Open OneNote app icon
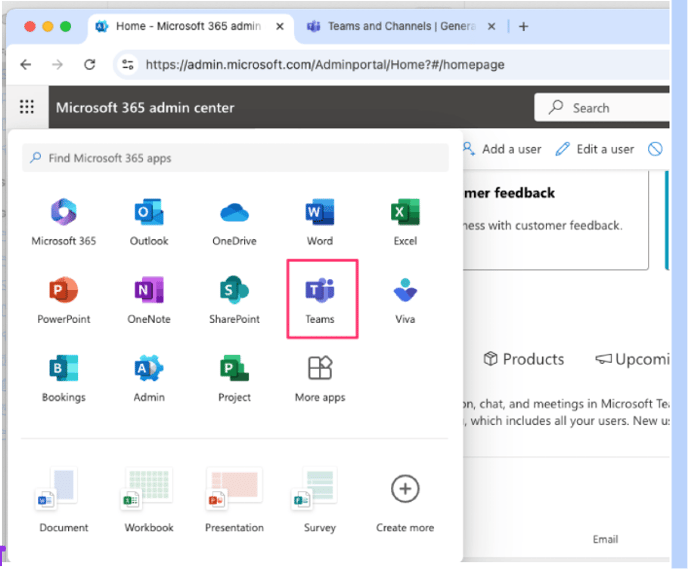The width and height of the screenshot is (688, 569). pyautogui.click(x=149, y=290)
